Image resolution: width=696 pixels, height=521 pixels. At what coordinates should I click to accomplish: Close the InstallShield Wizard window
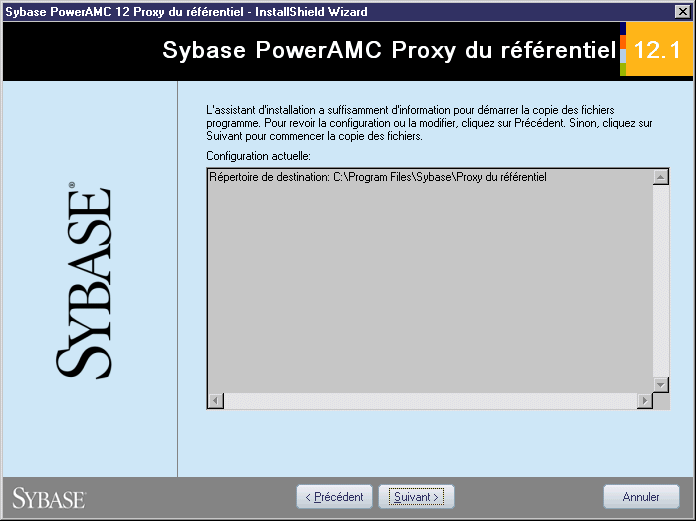coord(682,12)
